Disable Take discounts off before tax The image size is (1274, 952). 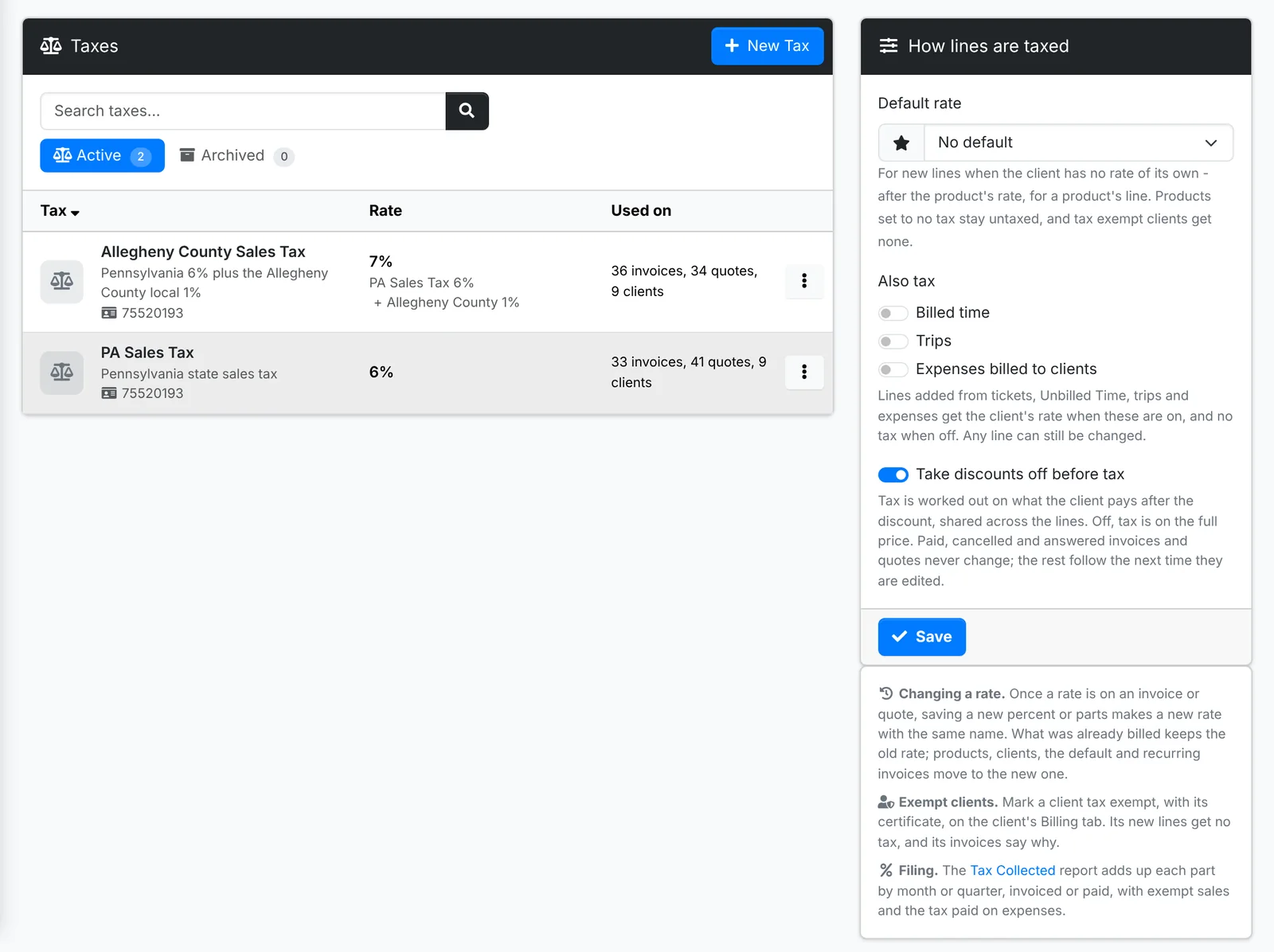pyautogui.click(x=893, y=475)
